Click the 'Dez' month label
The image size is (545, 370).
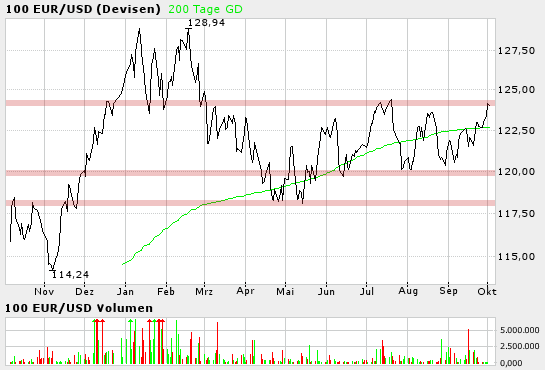84,291
